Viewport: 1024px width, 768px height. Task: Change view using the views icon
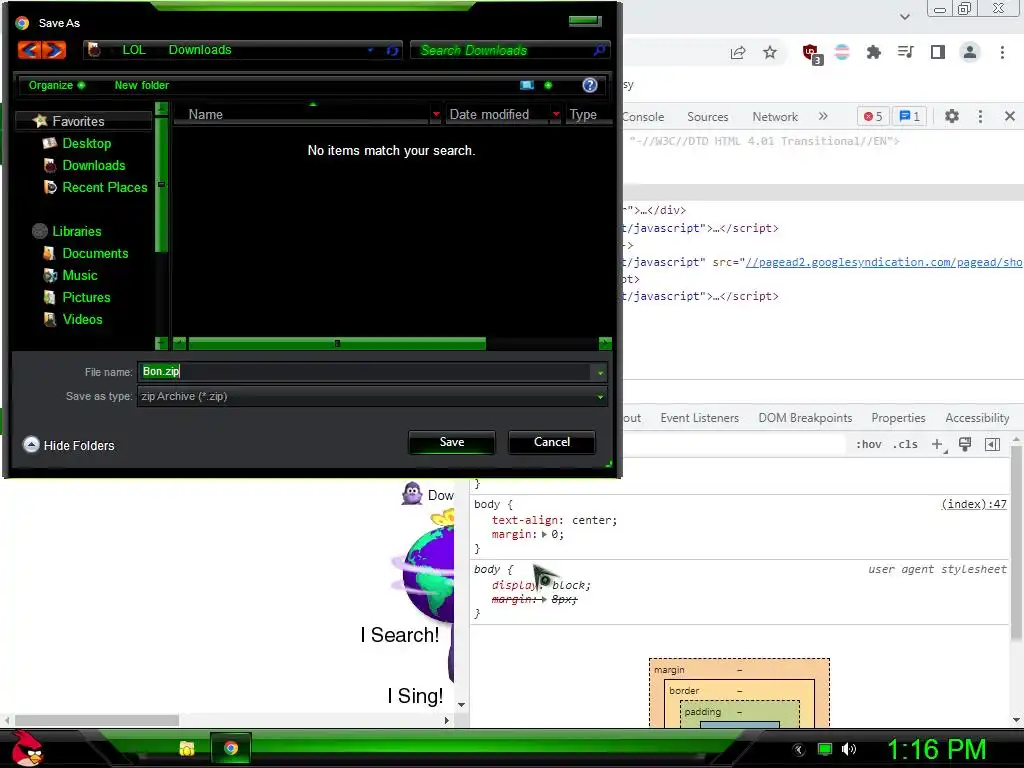point(527,85)
